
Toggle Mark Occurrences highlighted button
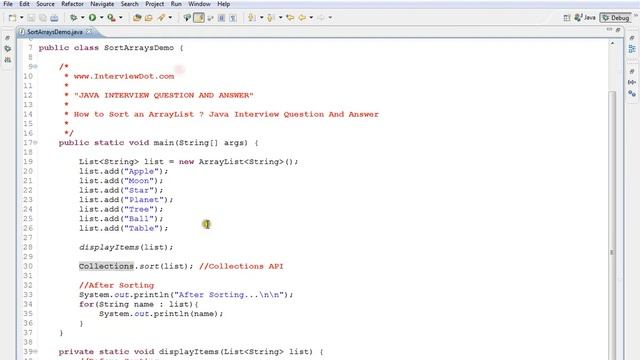tap(199, 18)
